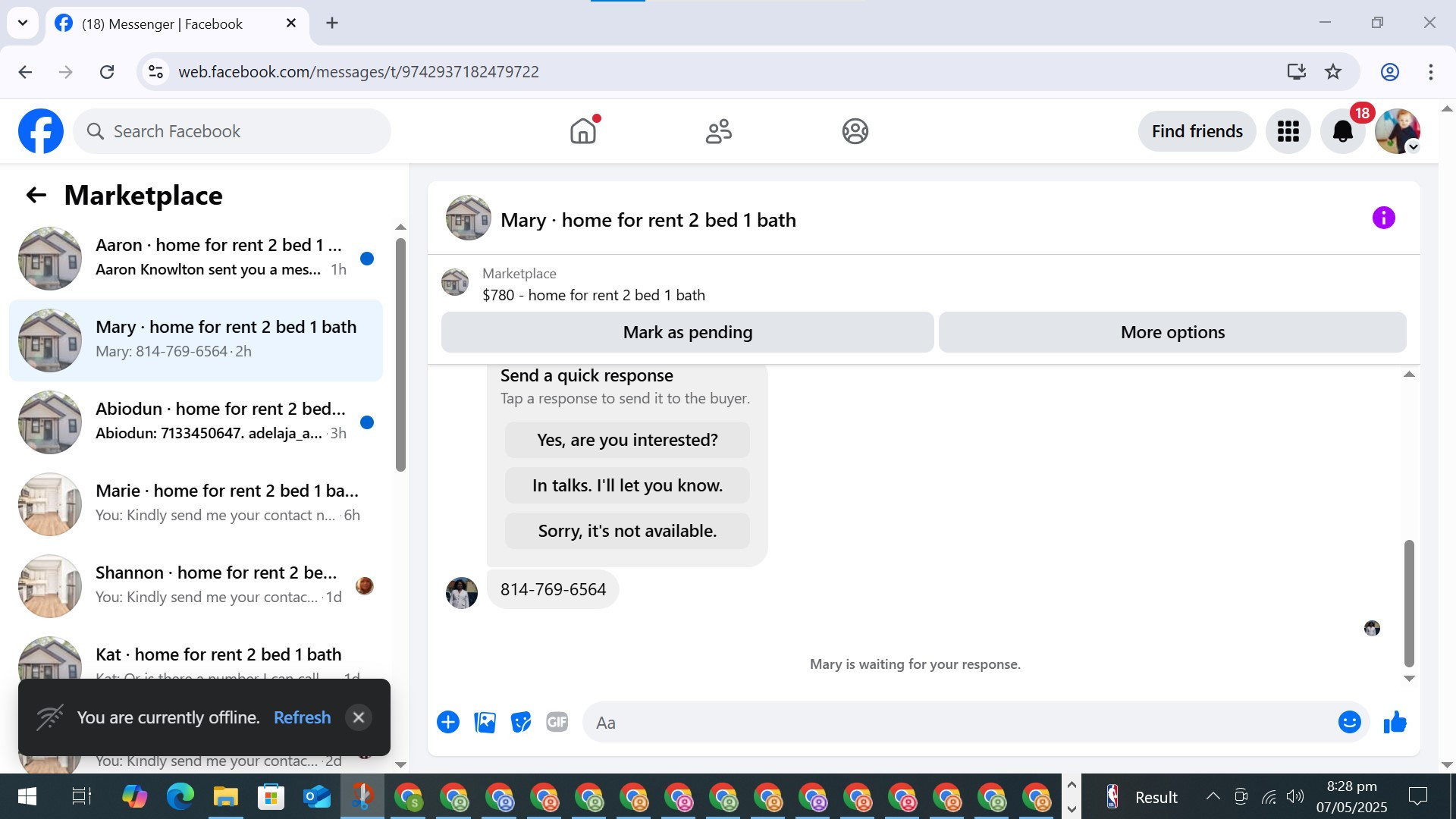This screenshot has height=819, width=1456.
Task: Attach a photo with the image icon
Action: [x=485, y=722]
